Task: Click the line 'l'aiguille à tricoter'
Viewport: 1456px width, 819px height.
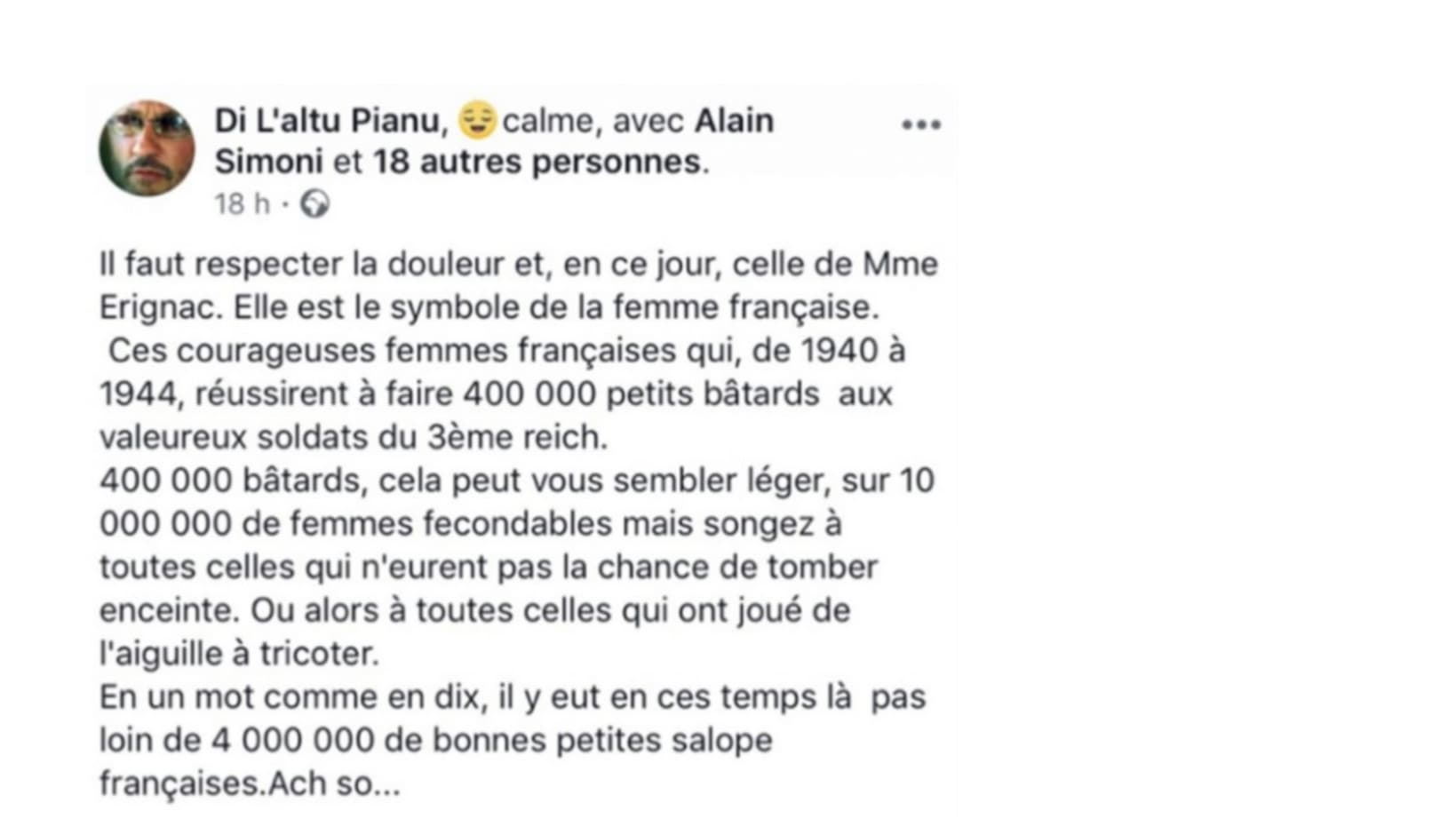Action: [x=239, y=655]
